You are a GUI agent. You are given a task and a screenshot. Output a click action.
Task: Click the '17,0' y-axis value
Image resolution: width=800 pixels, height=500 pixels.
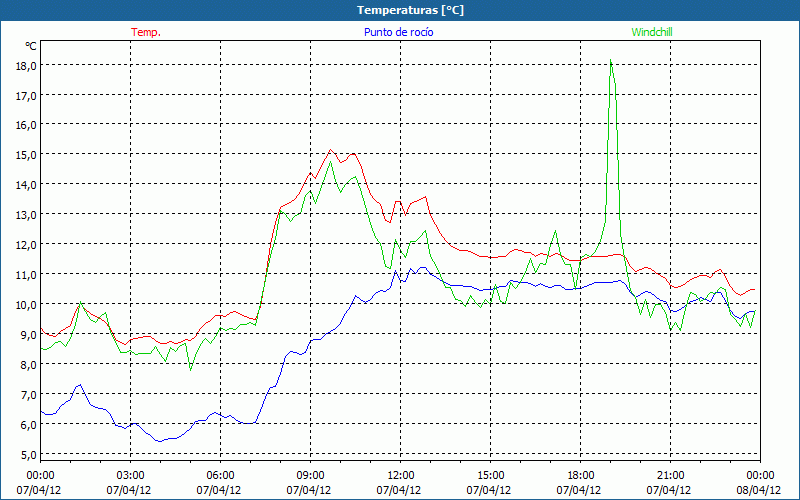pyautogui.click(x=26, y=95)
